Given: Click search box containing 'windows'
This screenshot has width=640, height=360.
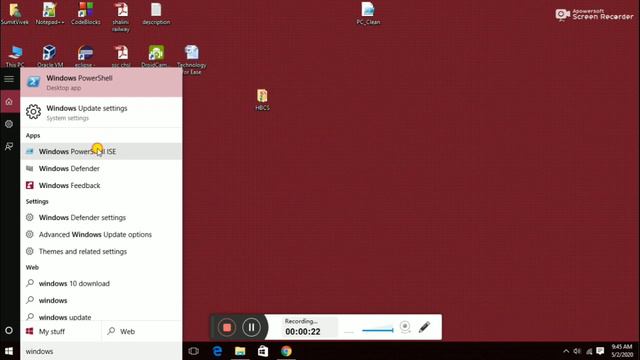Looking at the screenshot, I should tap(101, 351).
